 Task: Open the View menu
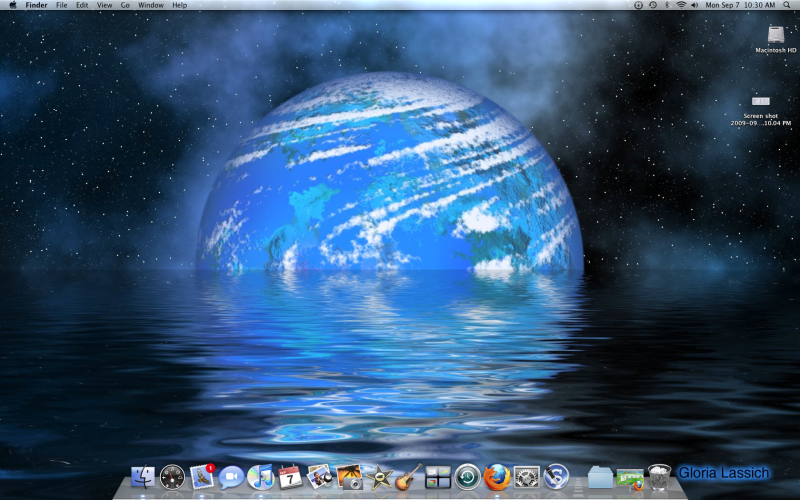click(x=105, y=5)
